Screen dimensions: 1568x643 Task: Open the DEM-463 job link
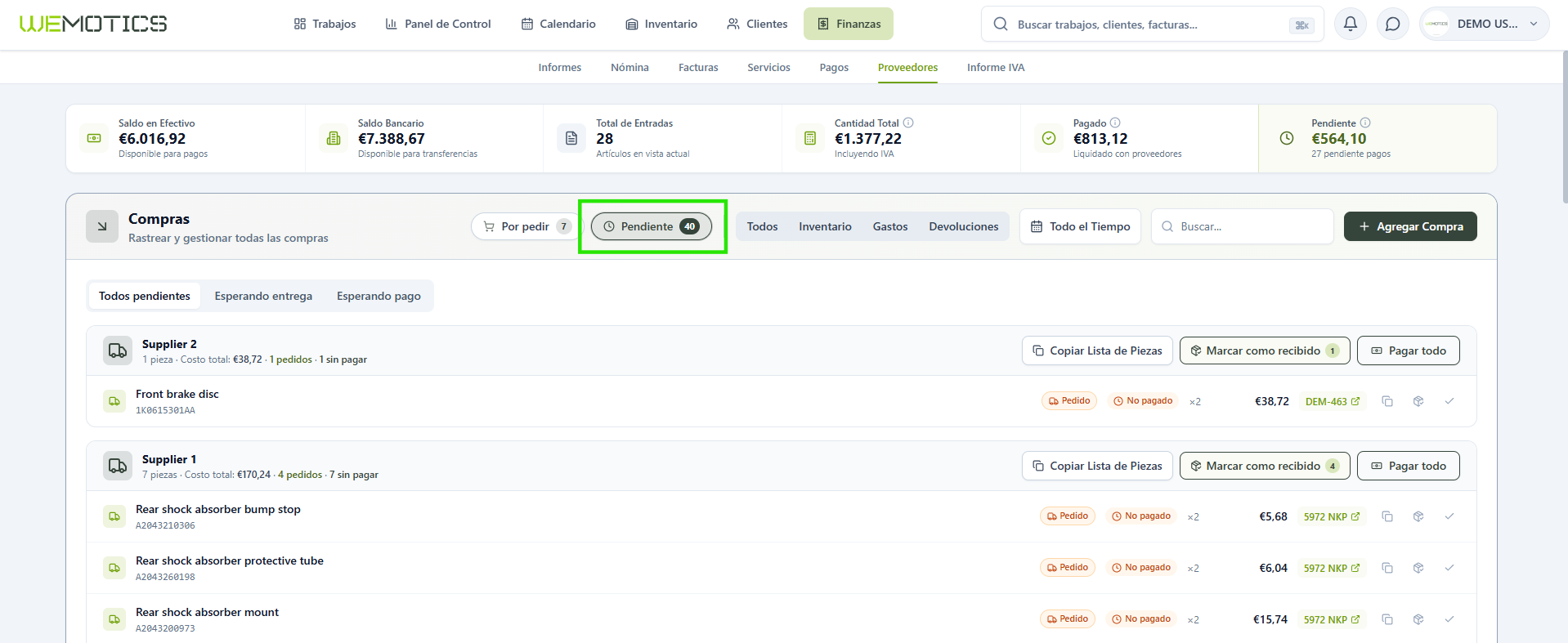point(1333,401)
